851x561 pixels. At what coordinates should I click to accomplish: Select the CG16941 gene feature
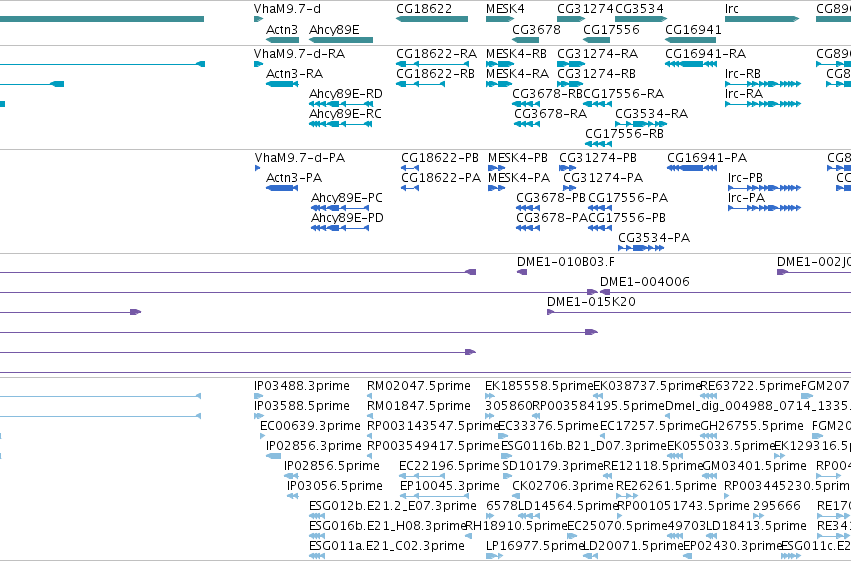click(690, 40)
